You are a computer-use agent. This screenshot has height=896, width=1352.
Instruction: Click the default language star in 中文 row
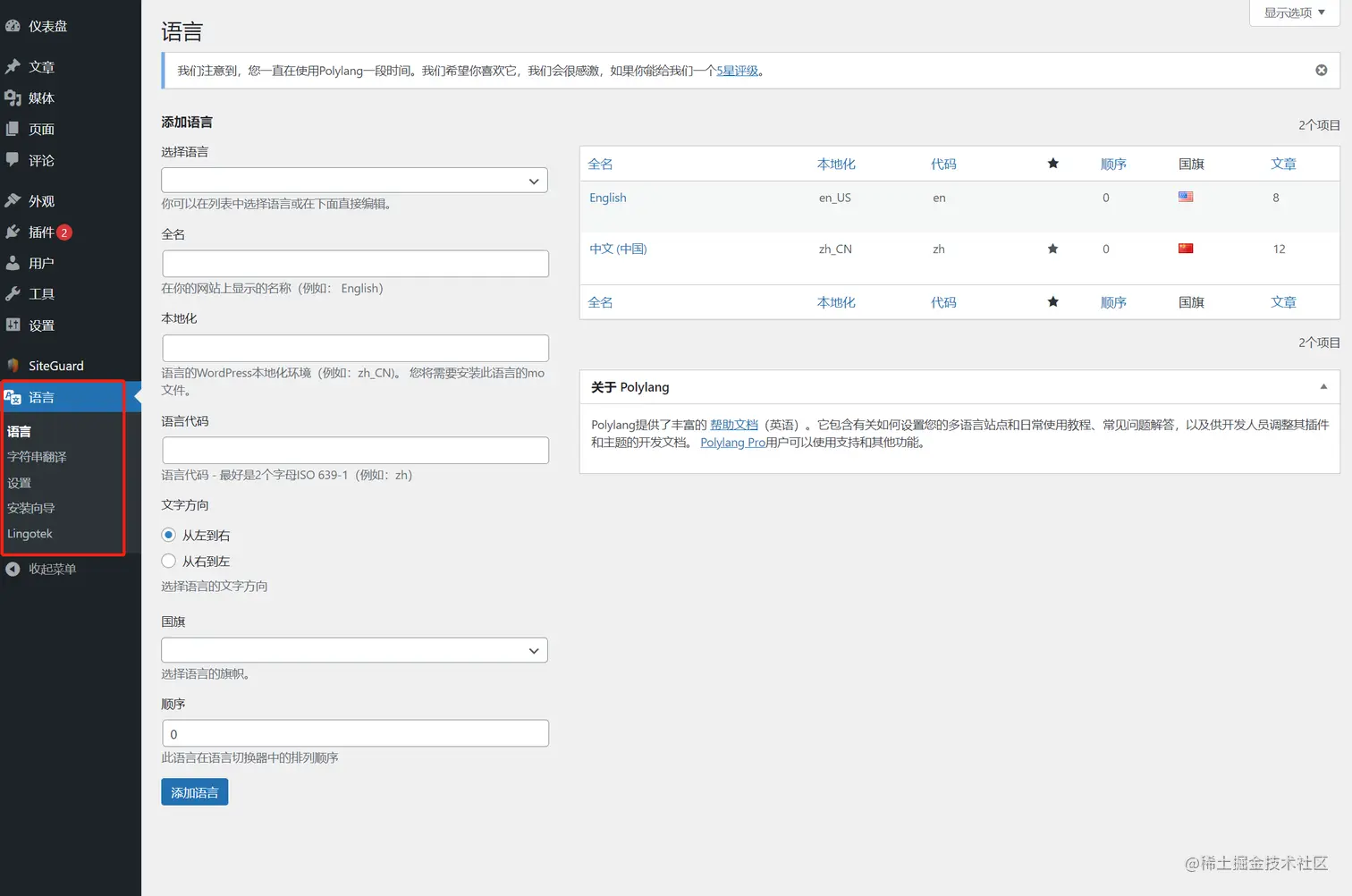[1052, 249]
